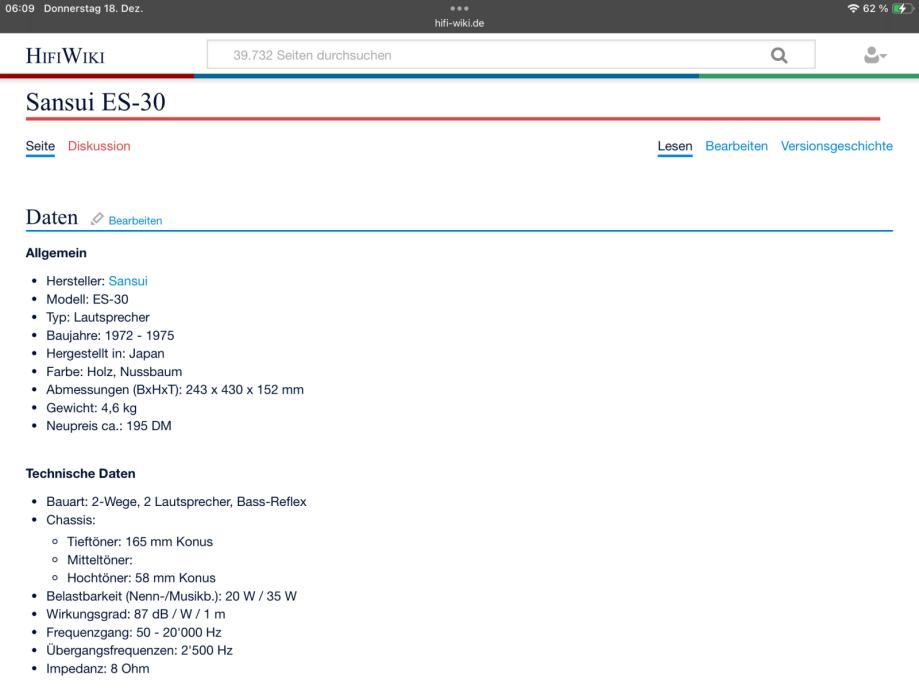Click the Abmessungen 243 x 430 x 152 mm entry

175,390
